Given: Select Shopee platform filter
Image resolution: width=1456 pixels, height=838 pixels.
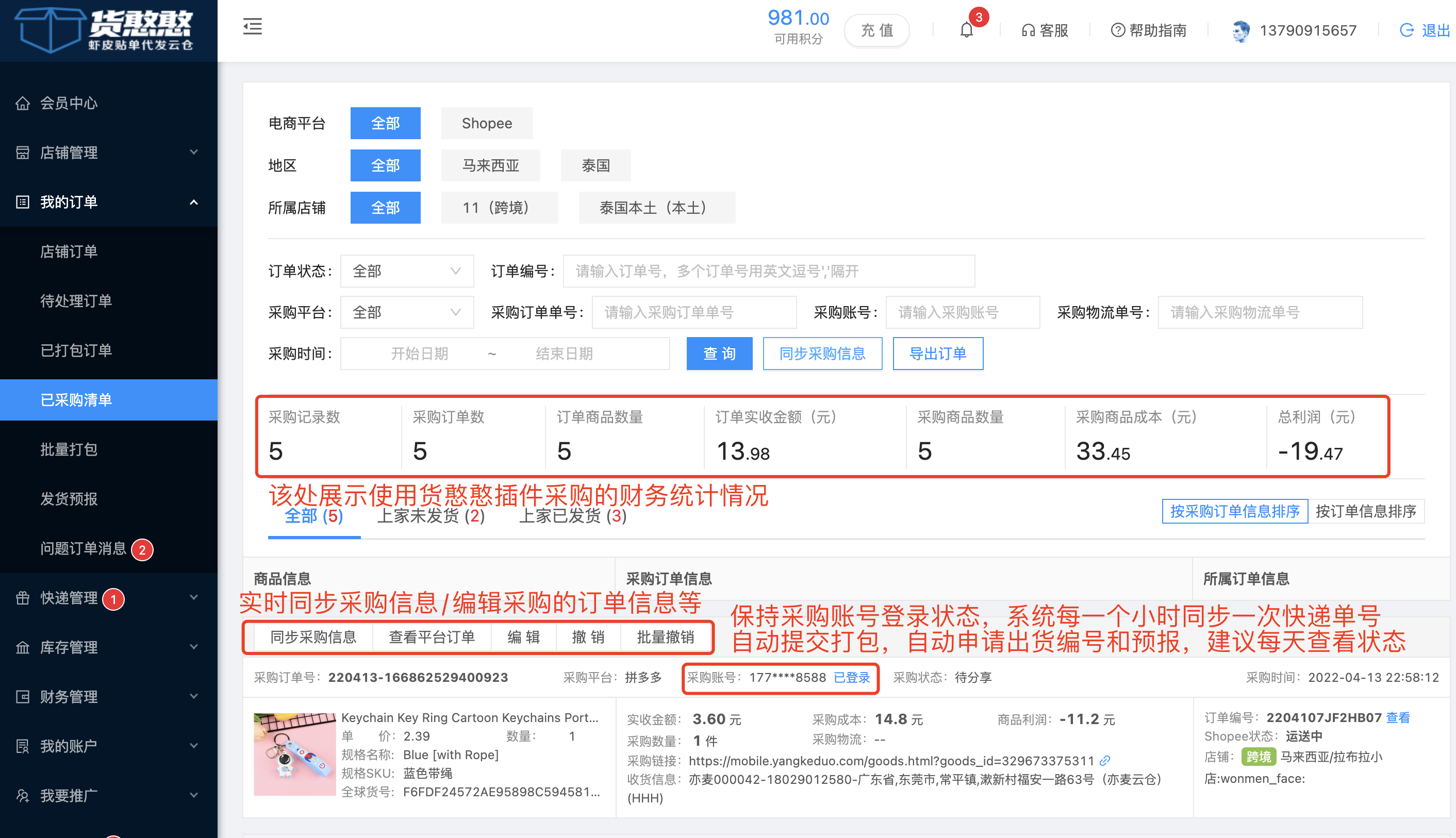Looking at the screenshot, I should (x=487, y=123).
